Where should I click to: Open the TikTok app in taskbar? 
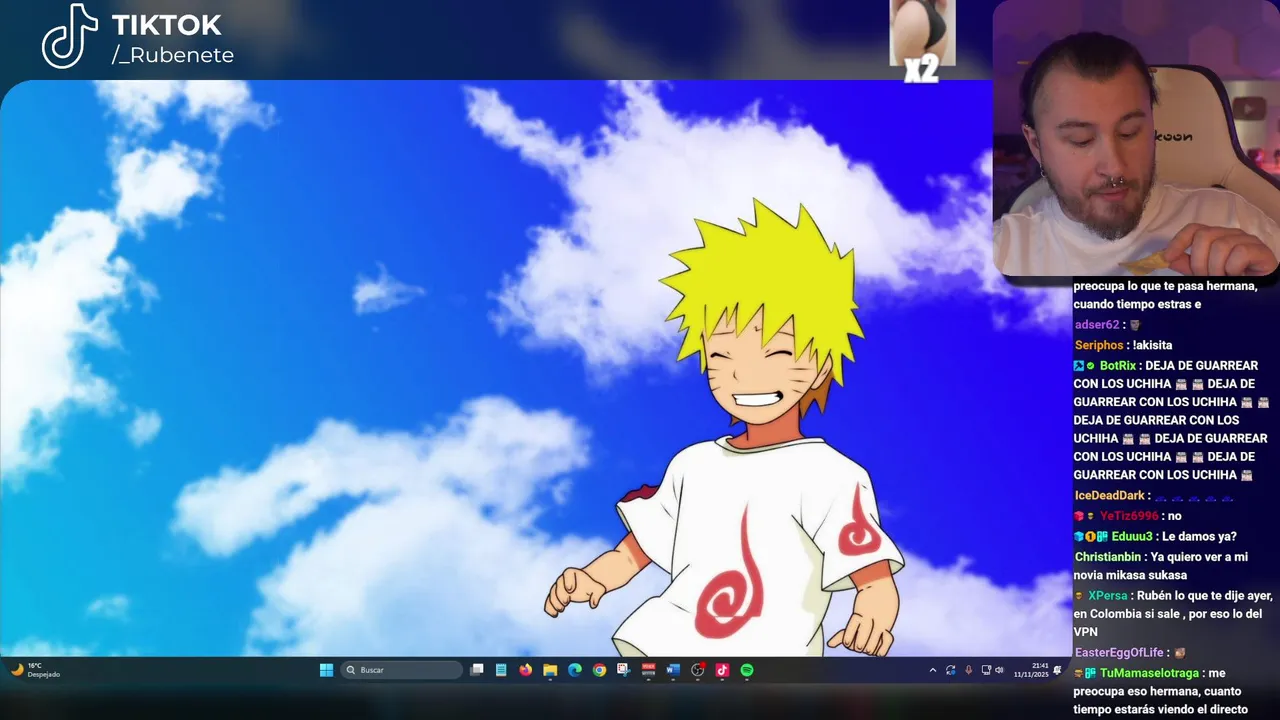[x=722, y=670]
